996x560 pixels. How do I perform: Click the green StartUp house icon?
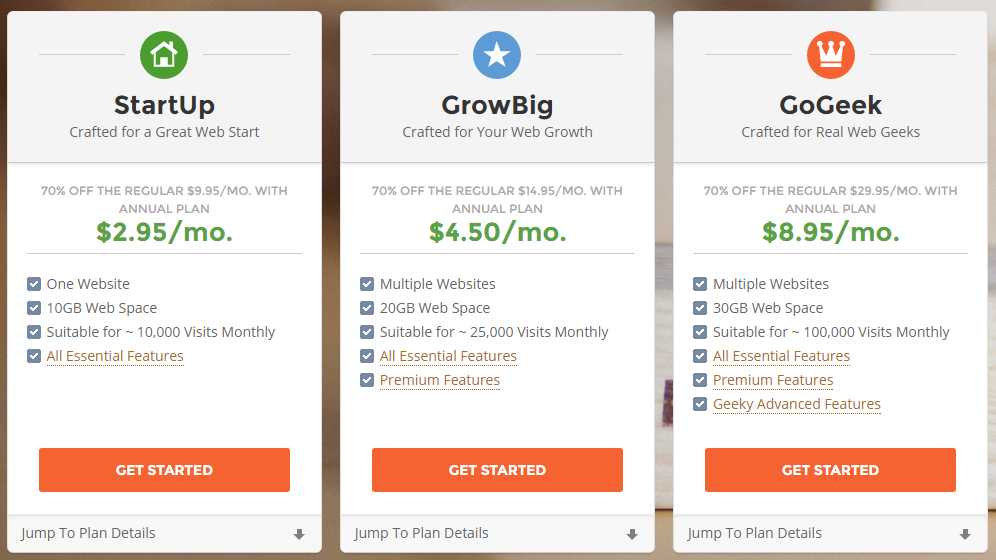(x=164, y=55)
